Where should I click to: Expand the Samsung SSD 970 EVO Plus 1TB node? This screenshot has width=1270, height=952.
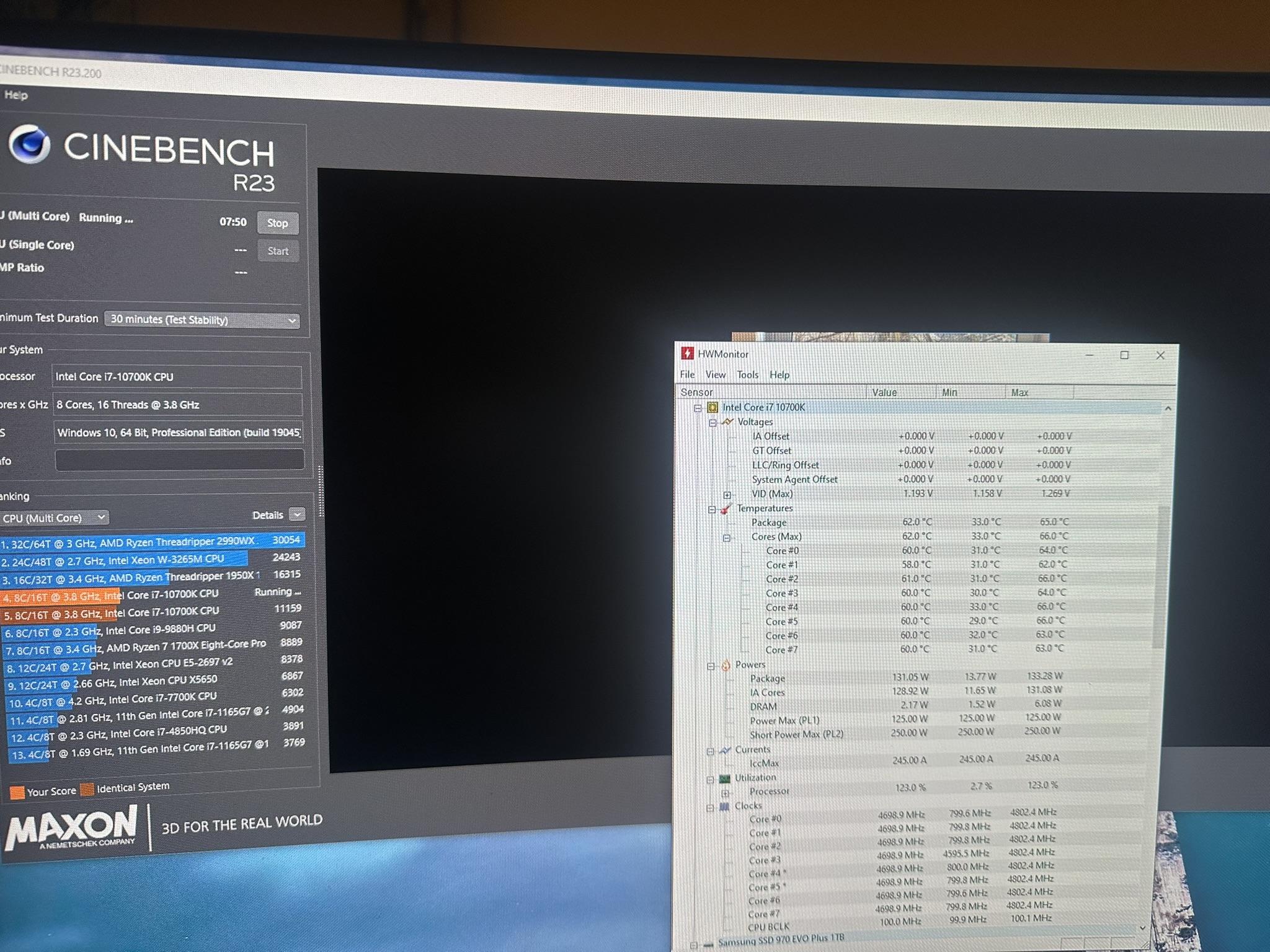(x=694, y=945)
